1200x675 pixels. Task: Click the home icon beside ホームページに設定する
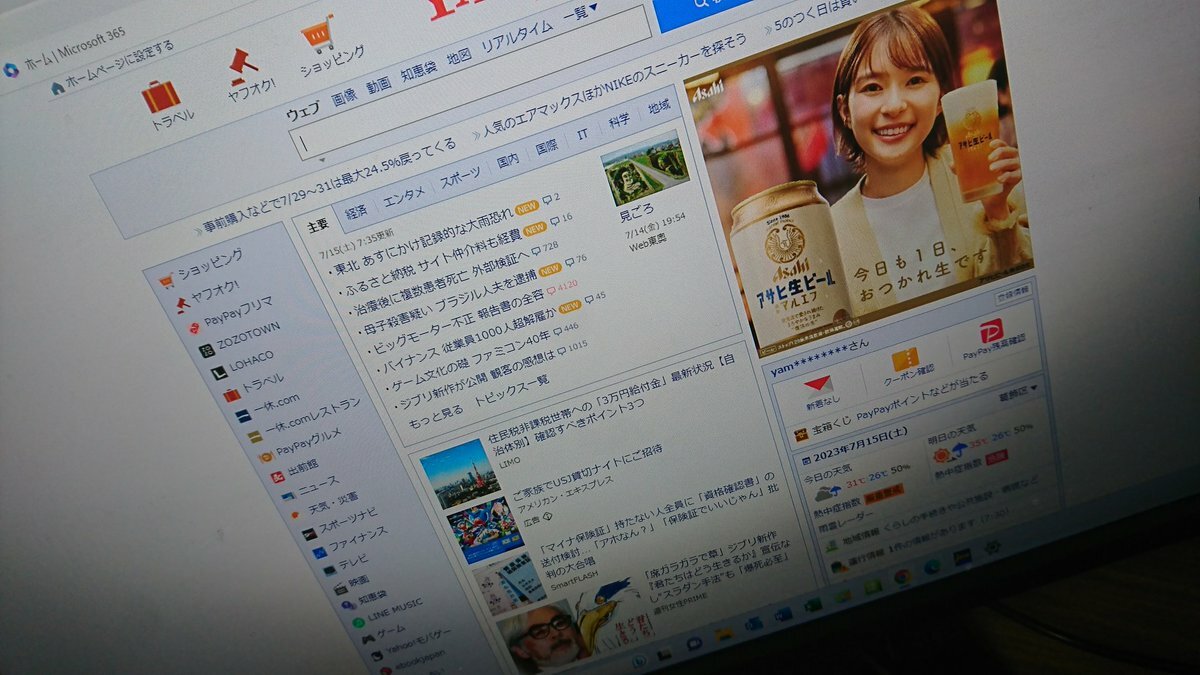point(57,88)
